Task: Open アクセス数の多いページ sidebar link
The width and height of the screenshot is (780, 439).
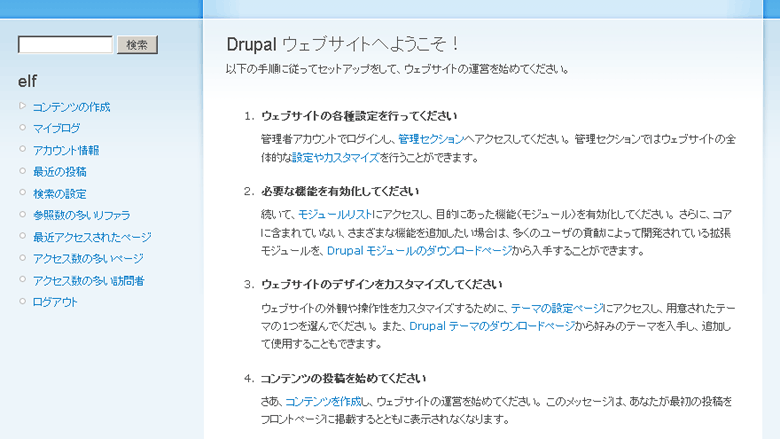Action: click(x=88, y=259)
